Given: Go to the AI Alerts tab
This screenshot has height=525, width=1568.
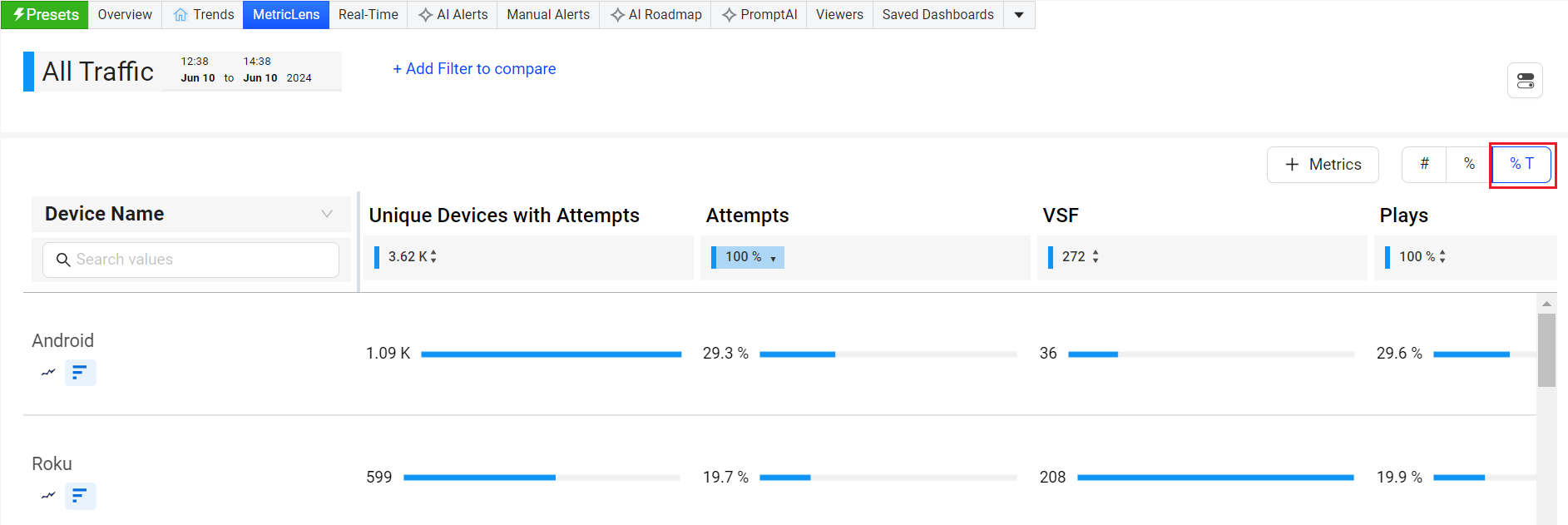Looking at the screenshot, I should point(453,15).
